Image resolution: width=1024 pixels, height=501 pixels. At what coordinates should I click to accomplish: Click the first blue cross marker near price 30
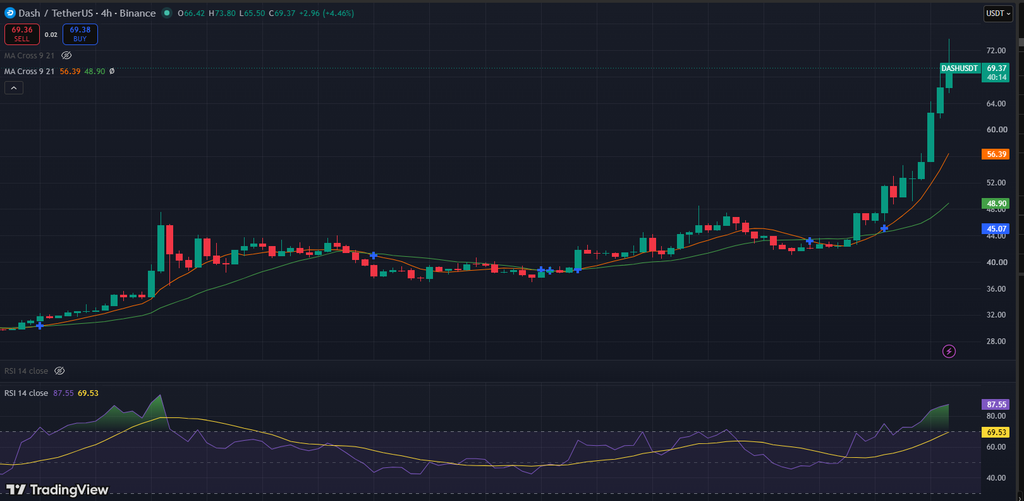40,325
